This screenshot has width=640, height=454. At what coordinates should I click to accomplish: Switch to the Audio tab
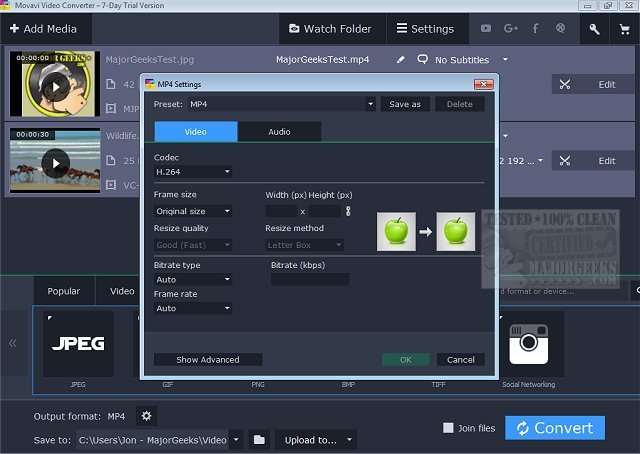(279, 131)
